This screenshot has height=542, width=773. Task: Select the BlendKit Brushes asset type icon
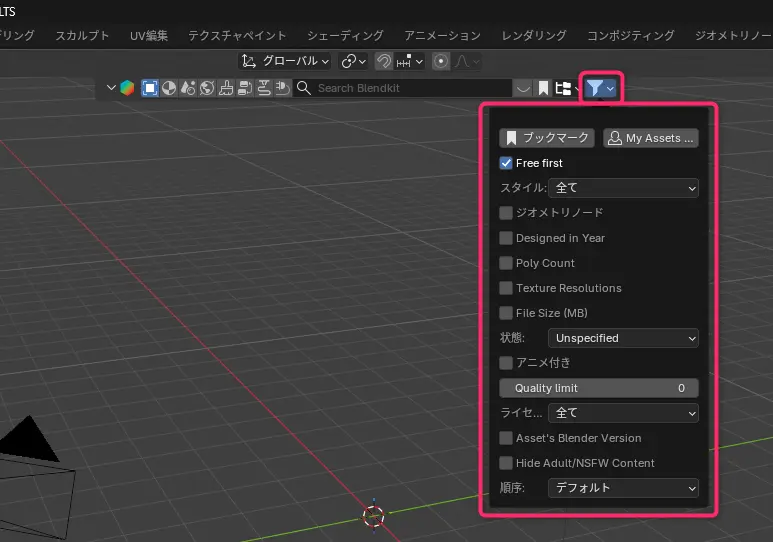226,88
